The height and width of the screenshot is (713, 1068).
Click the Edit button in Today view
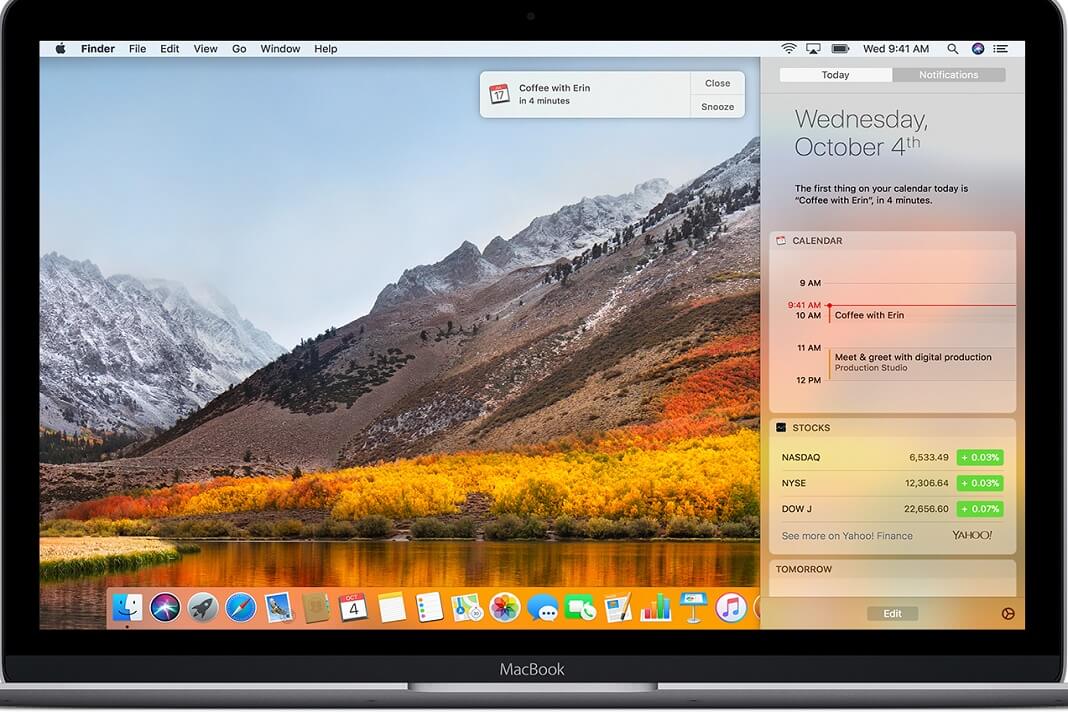click(x=892, y=614)
